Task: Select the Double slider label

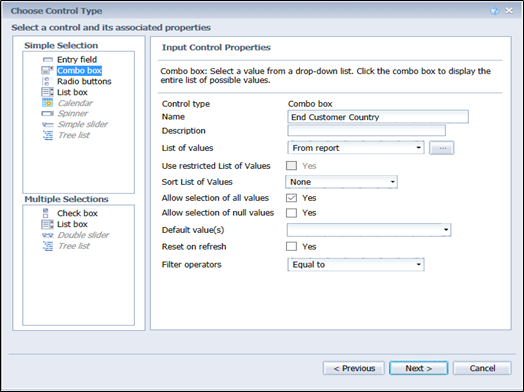Action: tap(84, 235)
